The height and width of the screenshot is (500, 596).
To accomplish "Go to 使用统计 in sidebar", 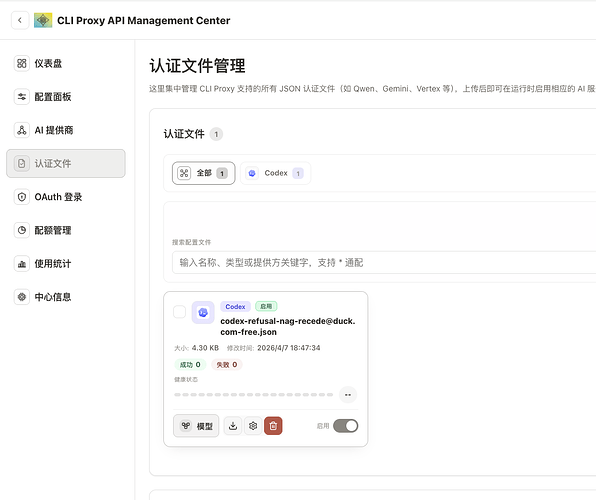I will point(66,263).
